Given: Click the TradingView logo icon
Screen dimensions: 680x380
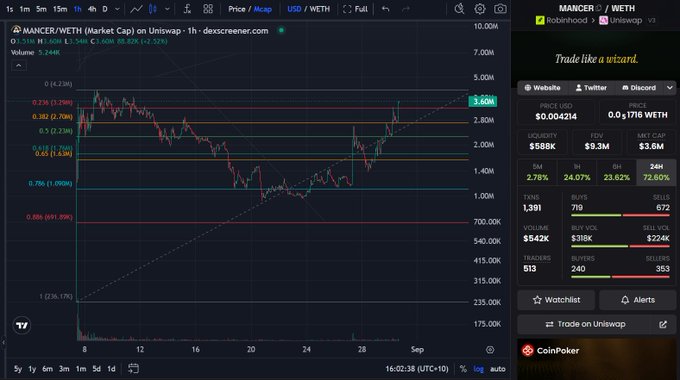Looking at the screenshot, I should tap(22, 325).
